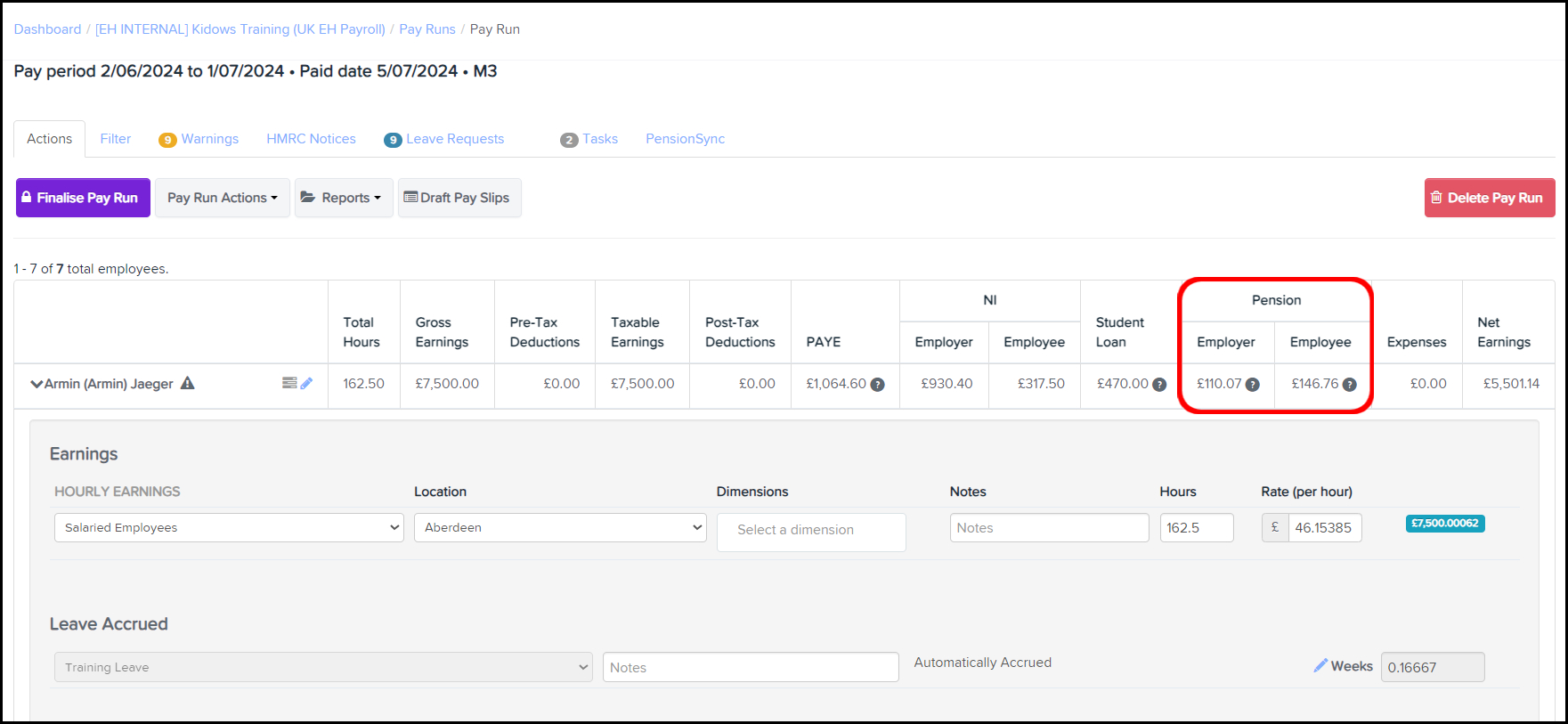Click the Finalise Pay Run button

pos(83,198)
